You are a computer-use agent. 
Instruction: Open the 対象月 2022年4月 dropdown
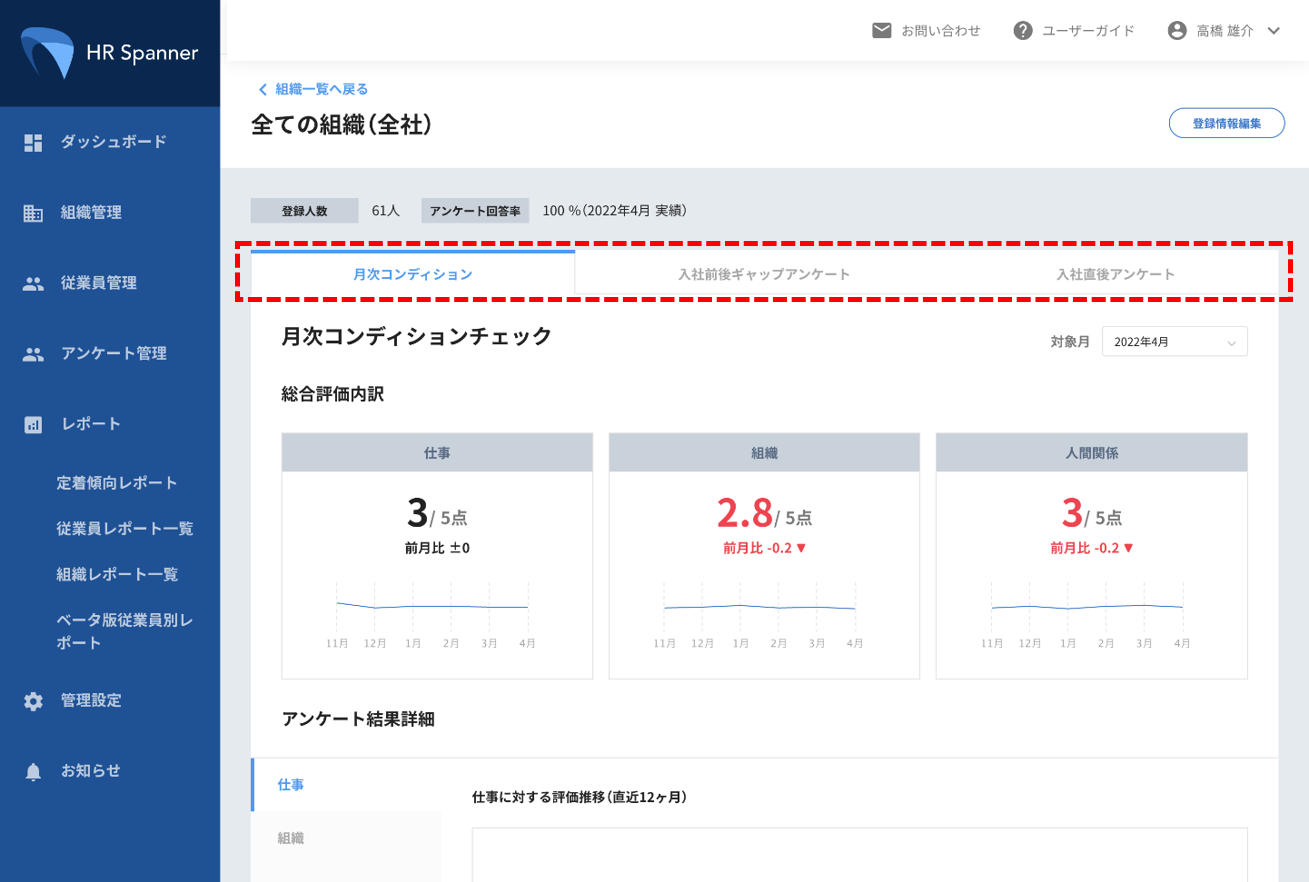[x=1174, y=342]
